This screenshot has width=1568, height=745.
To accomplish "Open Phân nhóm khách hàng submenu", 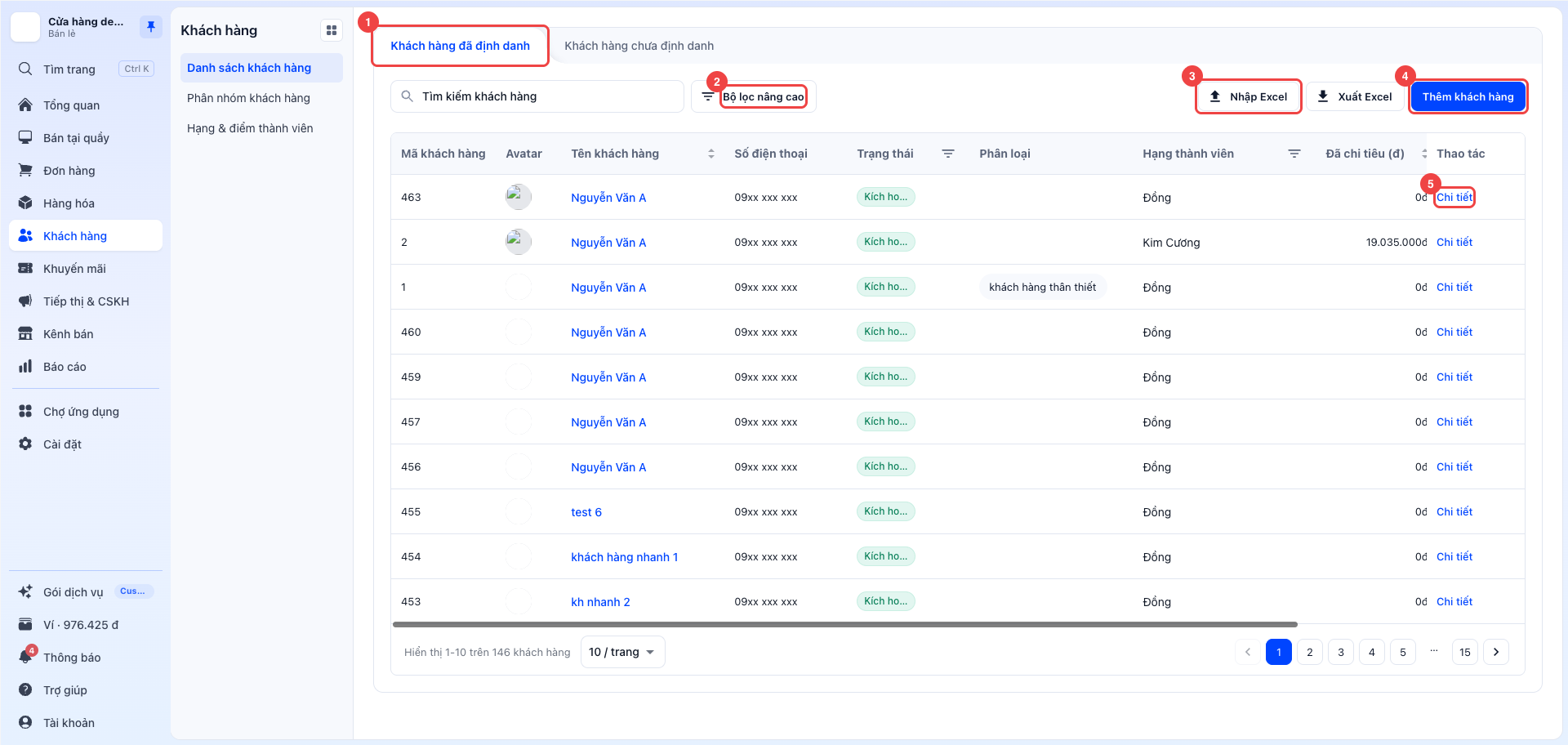I will (x=261, y=98).
